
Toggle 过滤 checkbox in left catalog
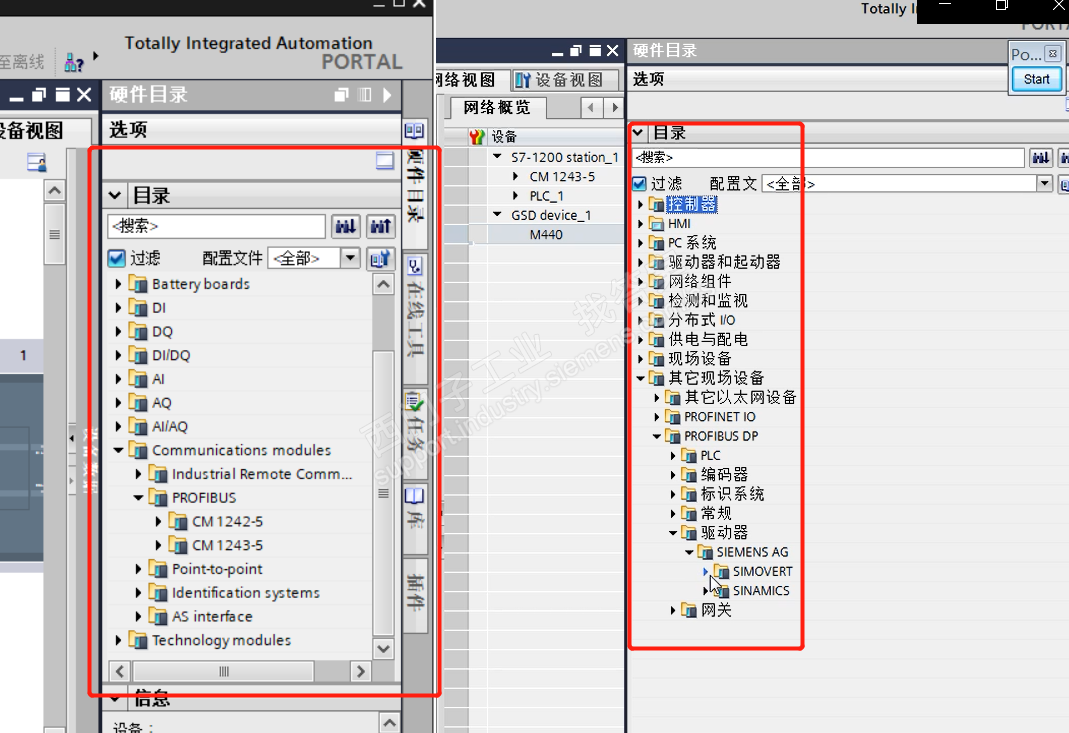pyautogui.click(x=117, y=258)
